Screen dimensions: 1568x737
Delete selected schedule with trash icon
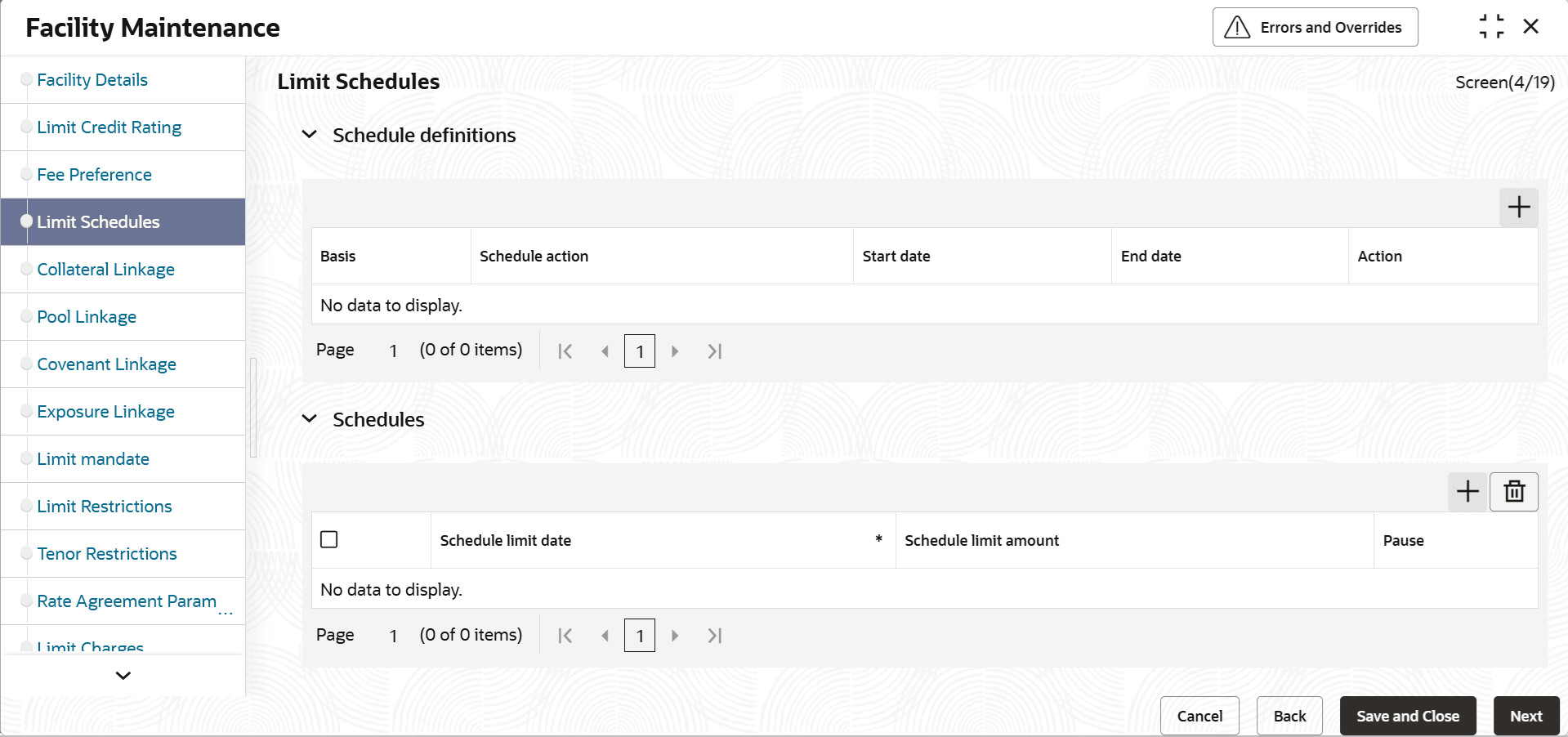(1514, 491)
